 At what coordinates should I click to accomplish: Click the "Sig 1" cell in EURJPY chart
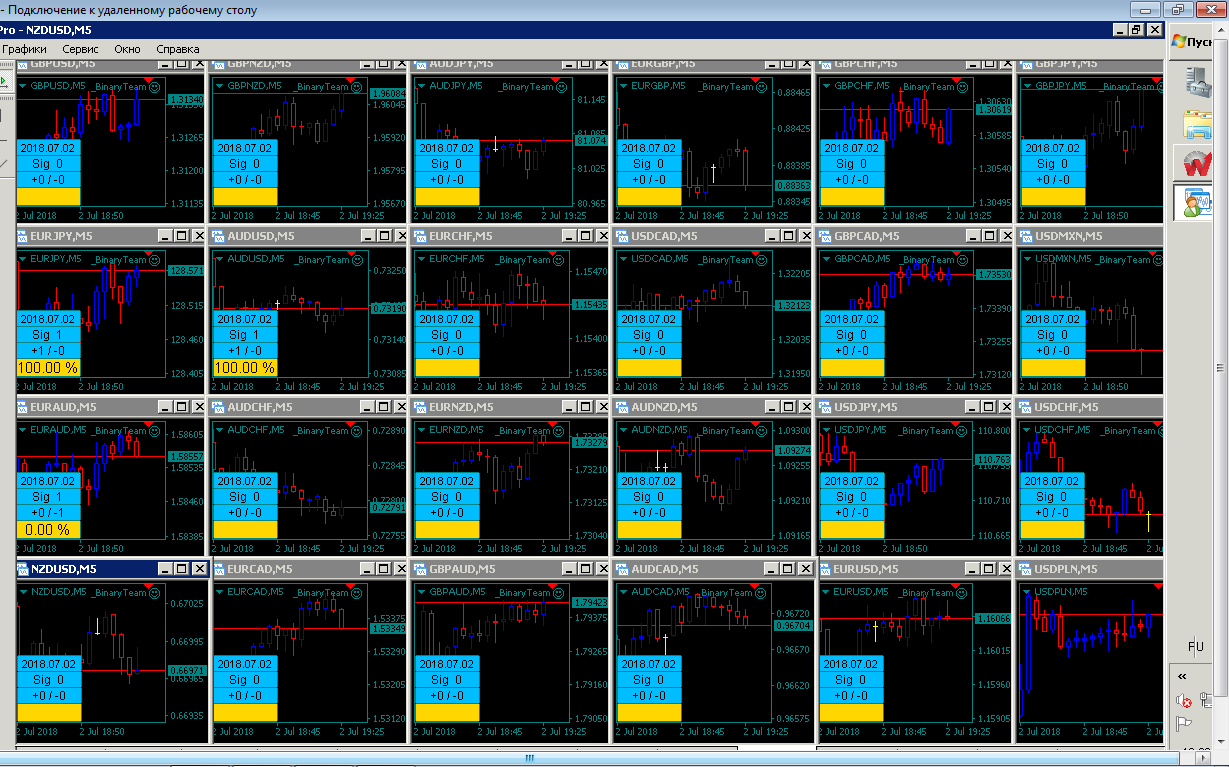click(47, 335)
